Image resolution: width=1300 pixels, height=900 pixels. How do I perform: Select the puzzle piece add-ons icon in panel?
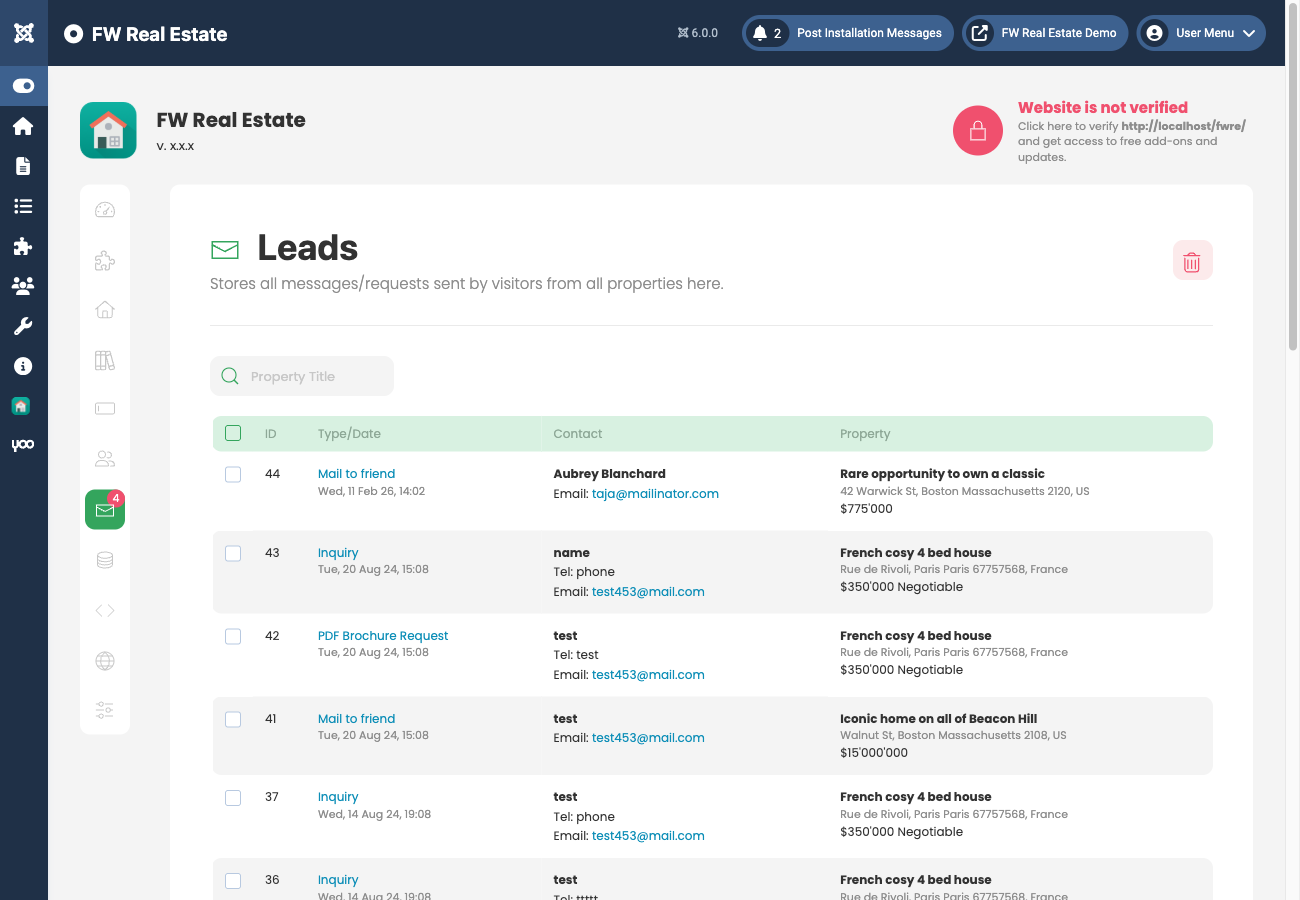pos(104,260)
